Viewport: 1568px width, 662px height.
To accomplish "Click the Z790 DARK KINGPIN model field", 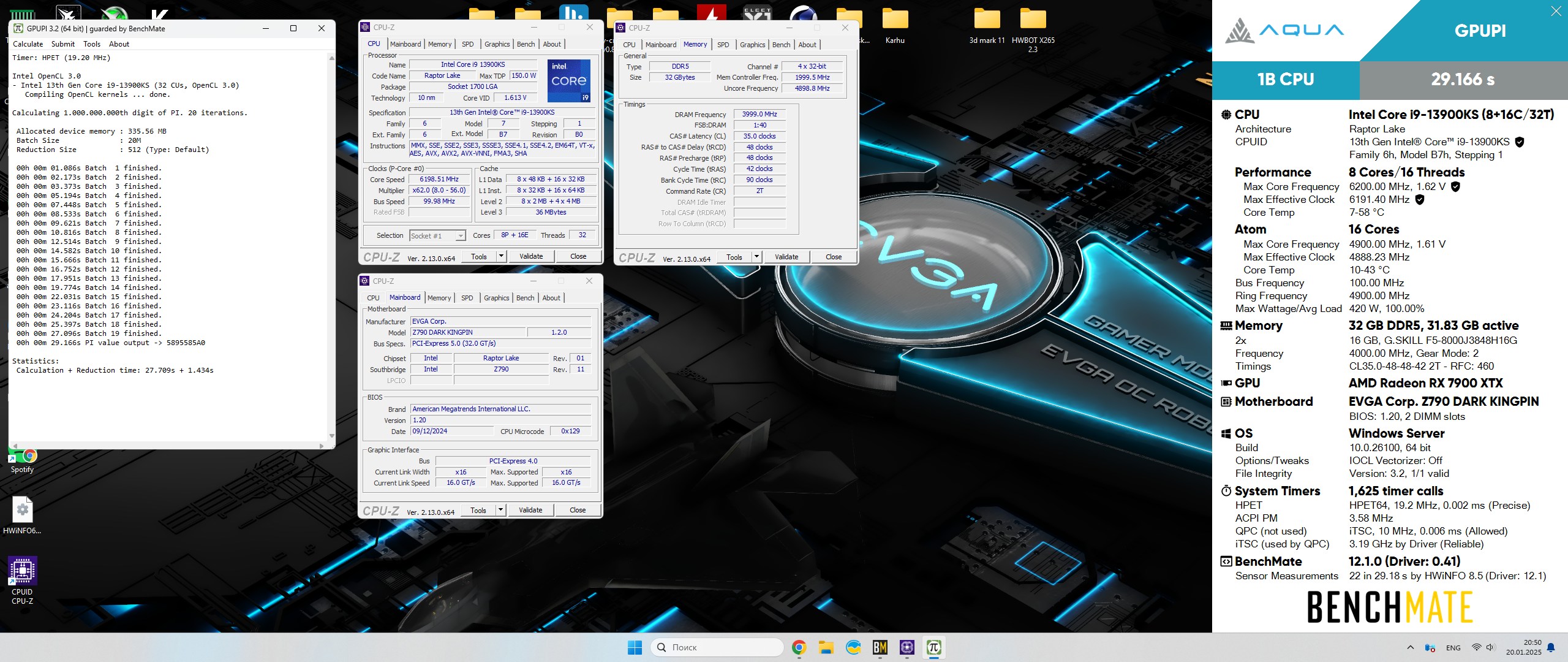I will coord(468,332).
